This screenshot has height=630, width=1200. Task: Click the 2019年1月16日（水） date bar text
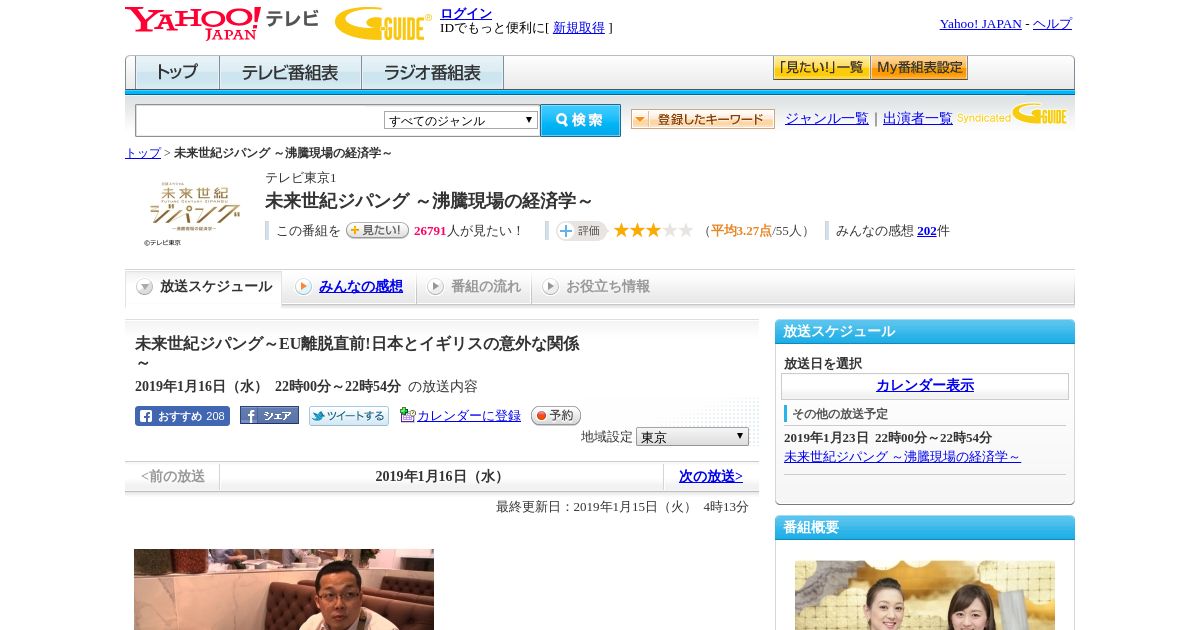click(441, 477)
